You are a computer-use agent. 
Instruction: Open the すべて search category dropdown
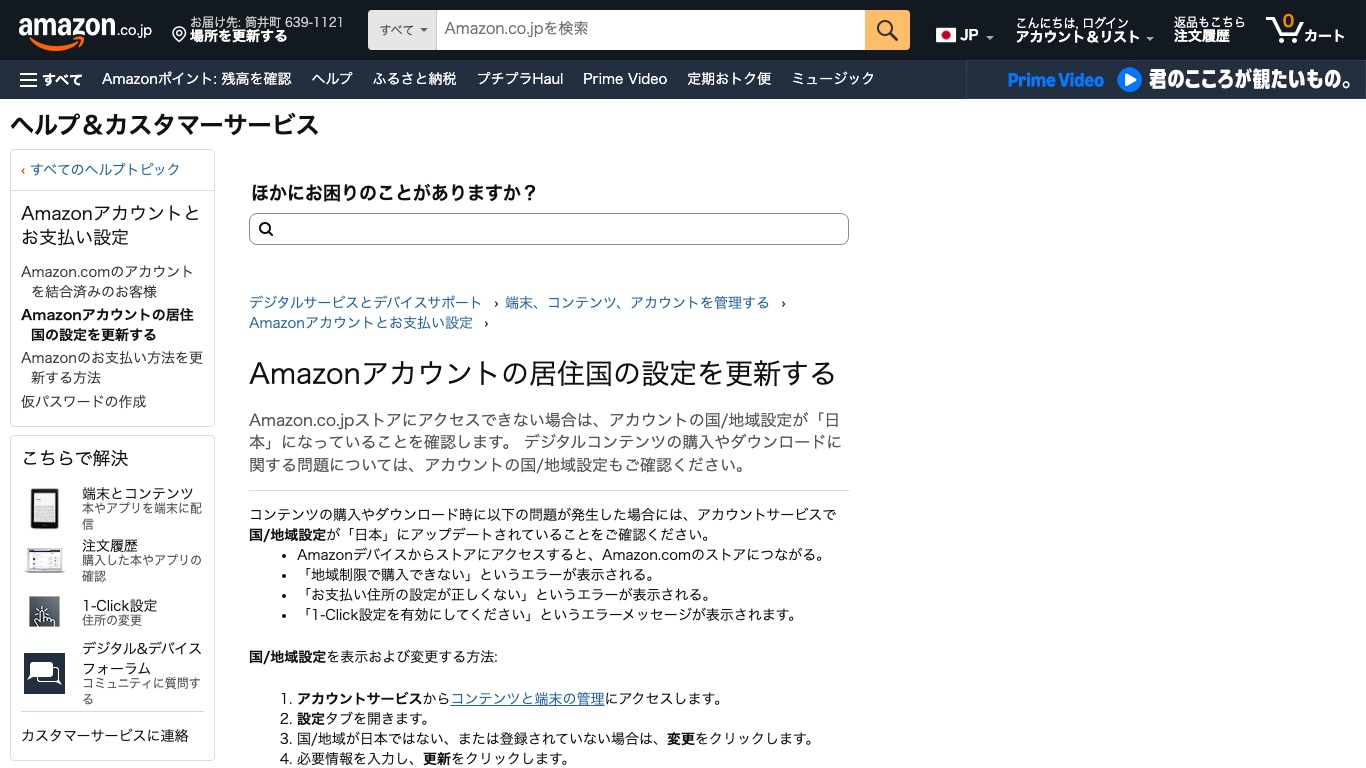pos(403,30)
